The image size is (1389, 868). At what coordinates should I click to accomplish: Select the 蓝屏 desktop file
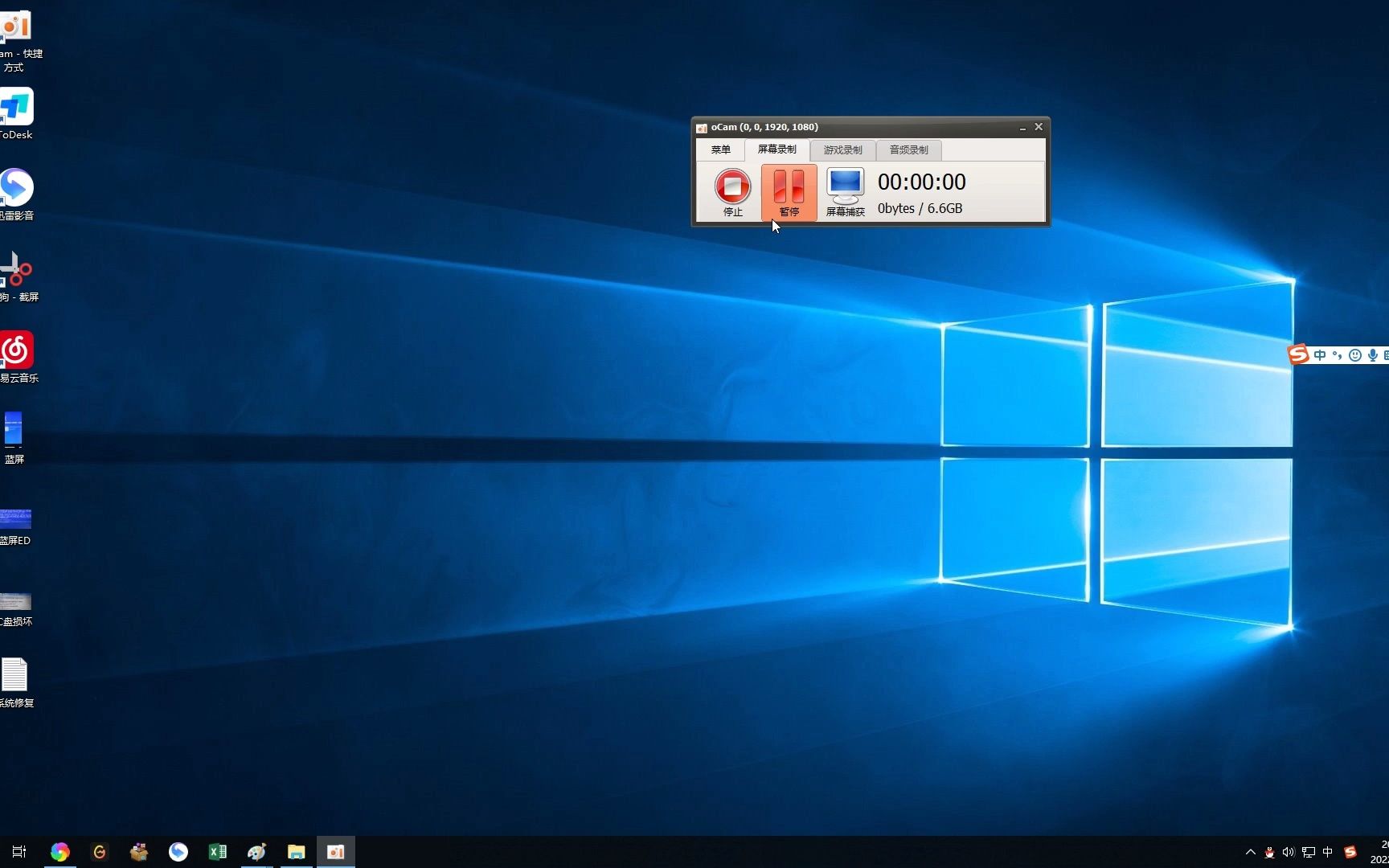14,438
